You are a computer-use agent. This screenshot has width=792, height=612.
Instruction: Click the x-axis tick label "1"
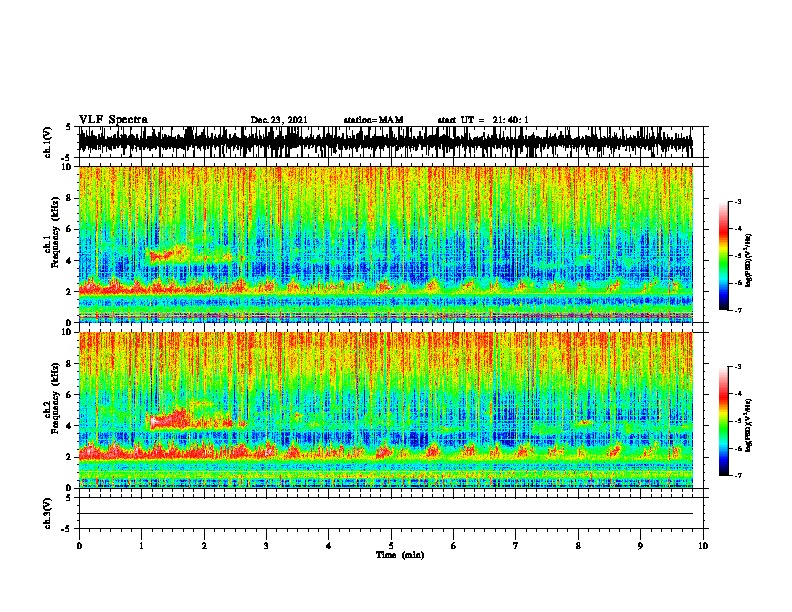[x=141, y=546]
